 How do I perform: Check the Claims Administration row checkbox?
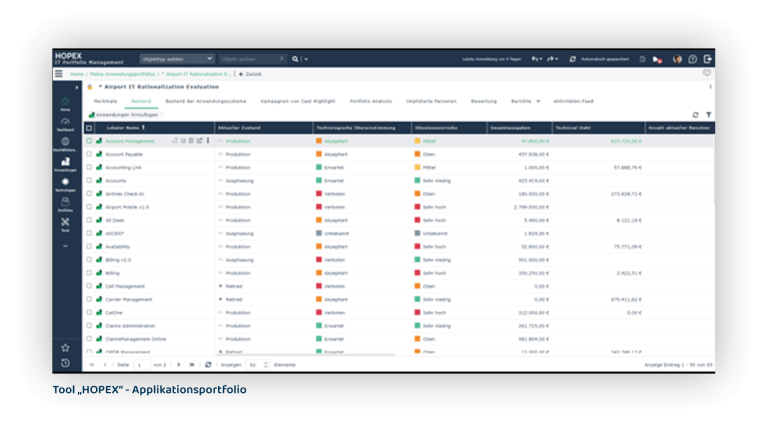pyautogui.click(x=89, y=326)
